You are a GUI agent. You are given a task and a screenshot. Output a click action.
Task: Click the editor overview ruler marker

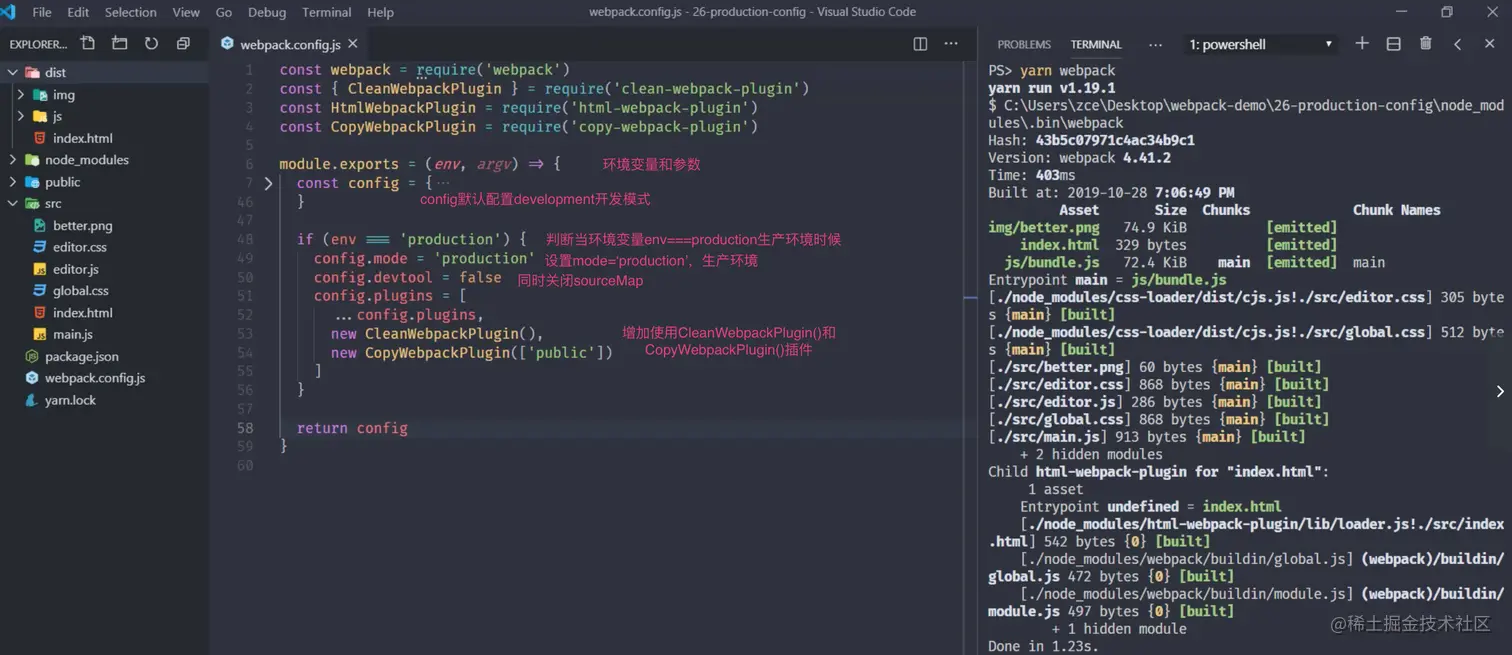[970, 298]
